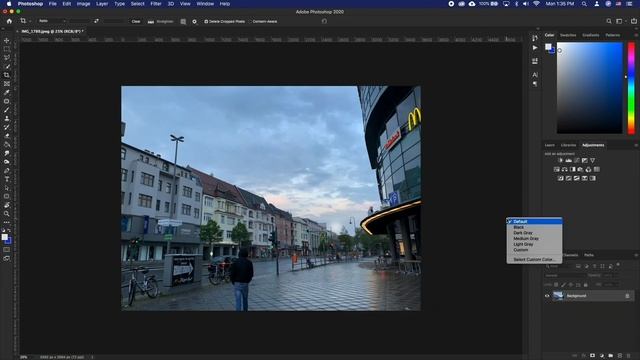Viewport: 640px width, 360px height.
Task: Add a Levels adjustment
Action: 568,160
